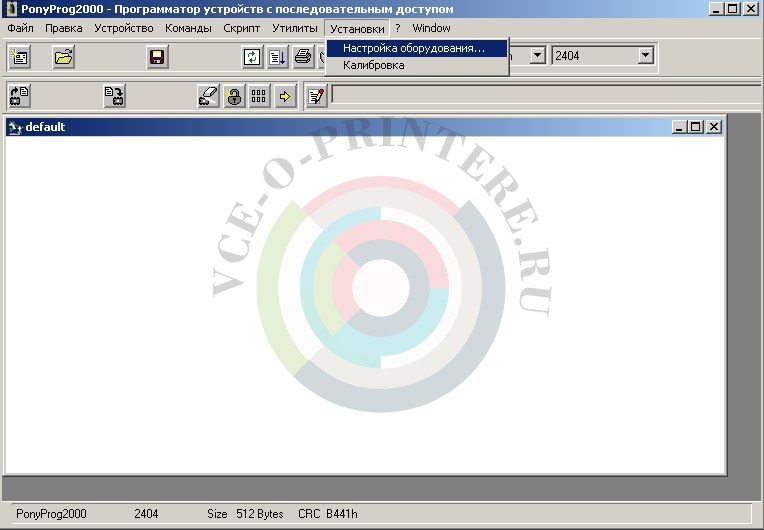Click the Write Device icon
764x530 pixels.
(115, 97)
